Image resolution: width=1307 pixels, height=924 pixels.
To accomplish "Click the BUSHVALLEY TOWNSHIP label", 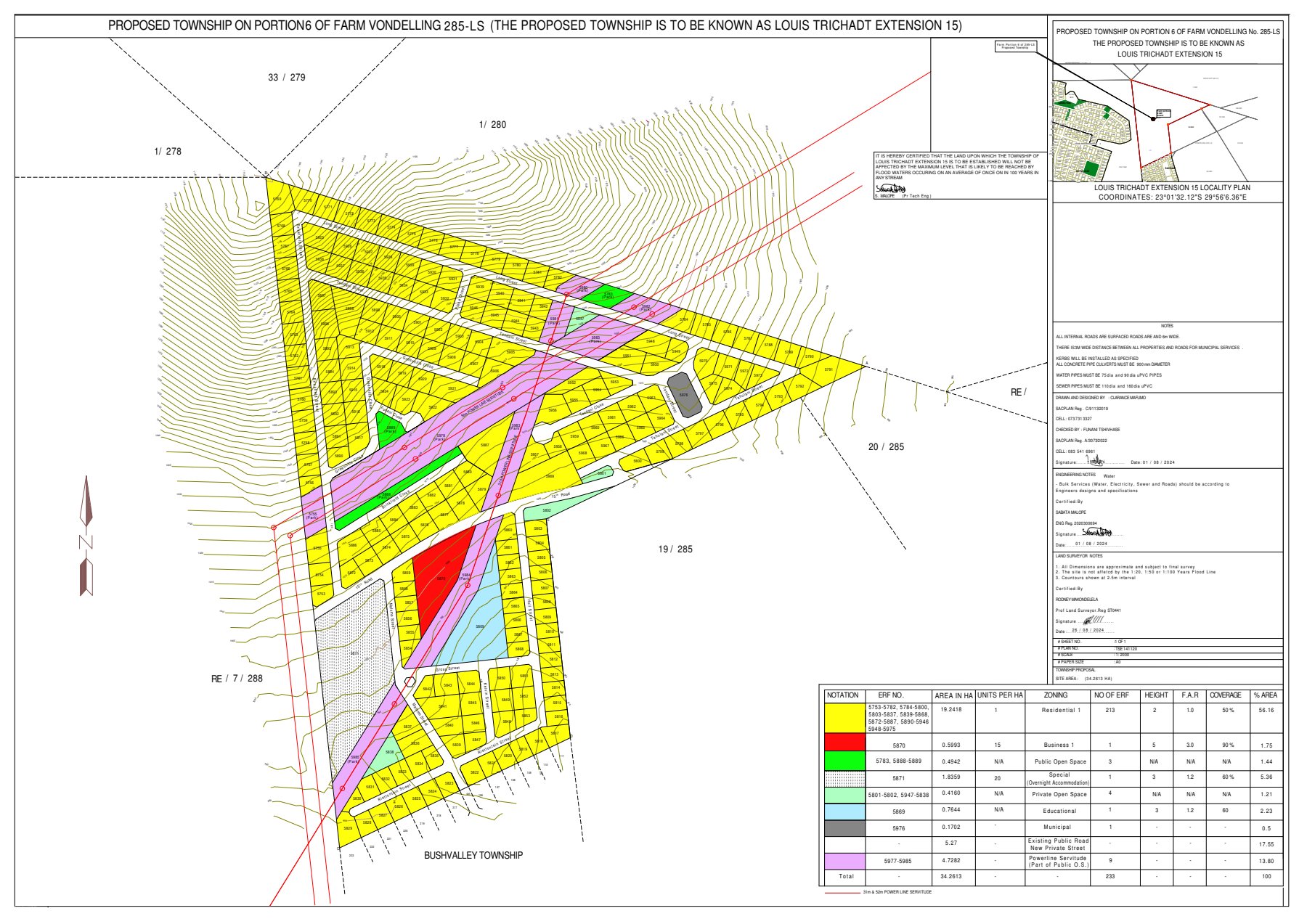I will [x=473, y=856].
